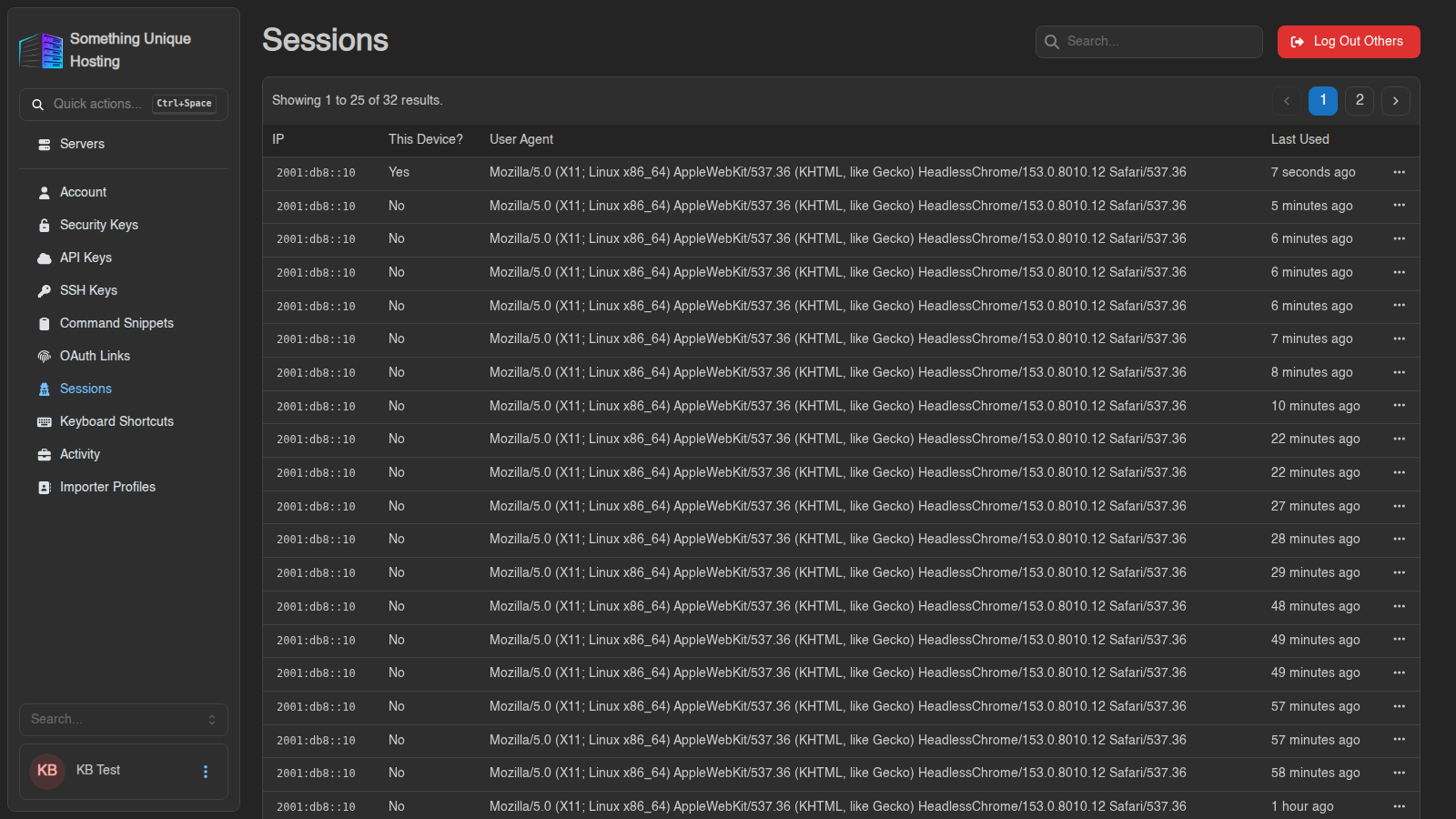Open Activity briefcase icon

[44, 455]
